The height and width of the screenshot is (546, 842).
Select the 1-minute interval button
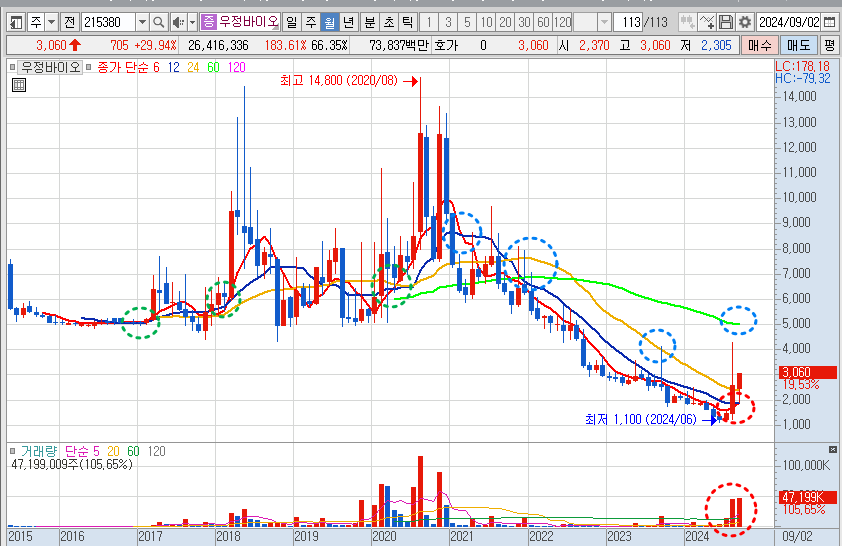coord(429,22)
